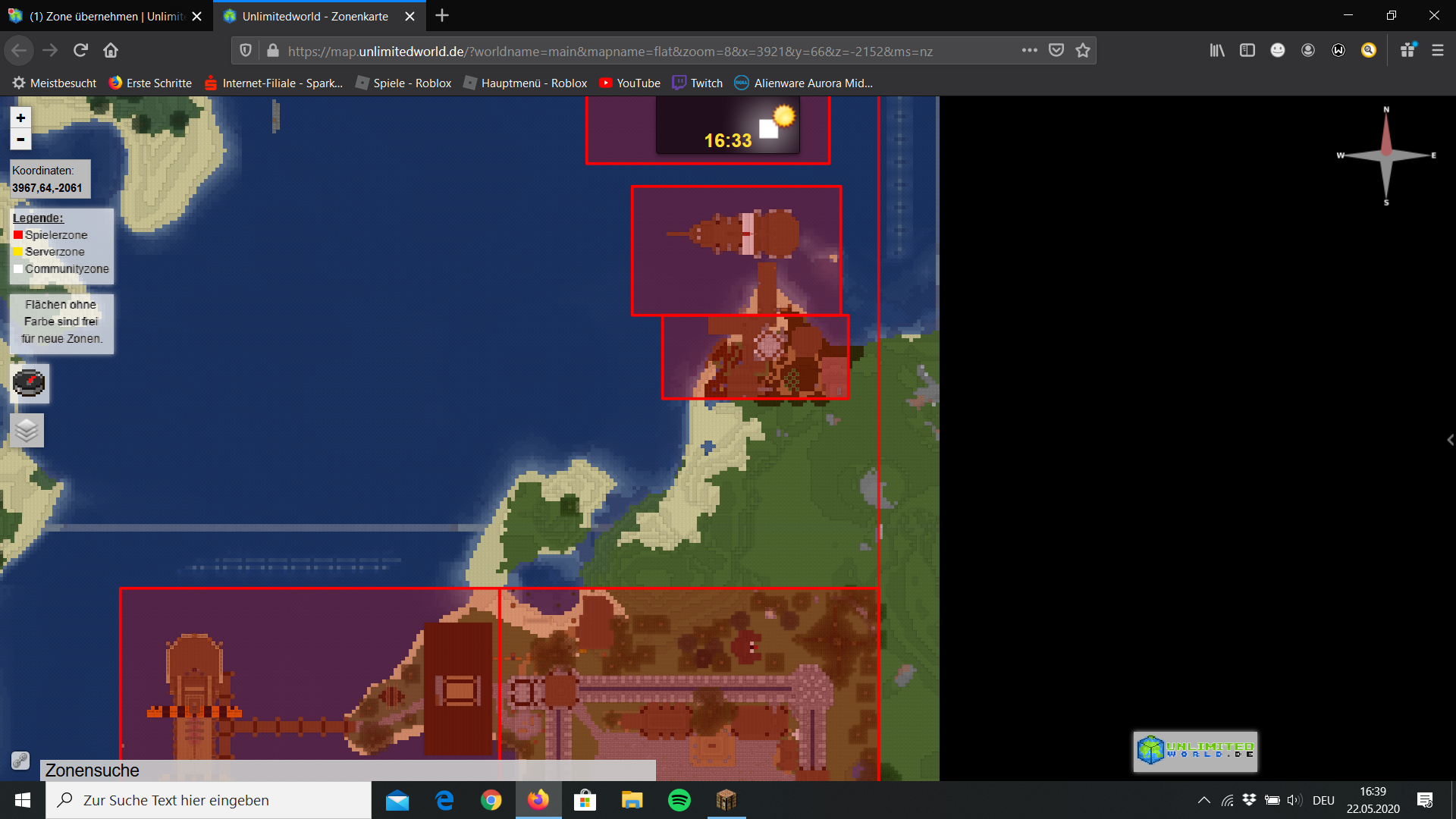Click the gift box extension icon
The image size is (1456, 819).
click(x=1408, y=50)
